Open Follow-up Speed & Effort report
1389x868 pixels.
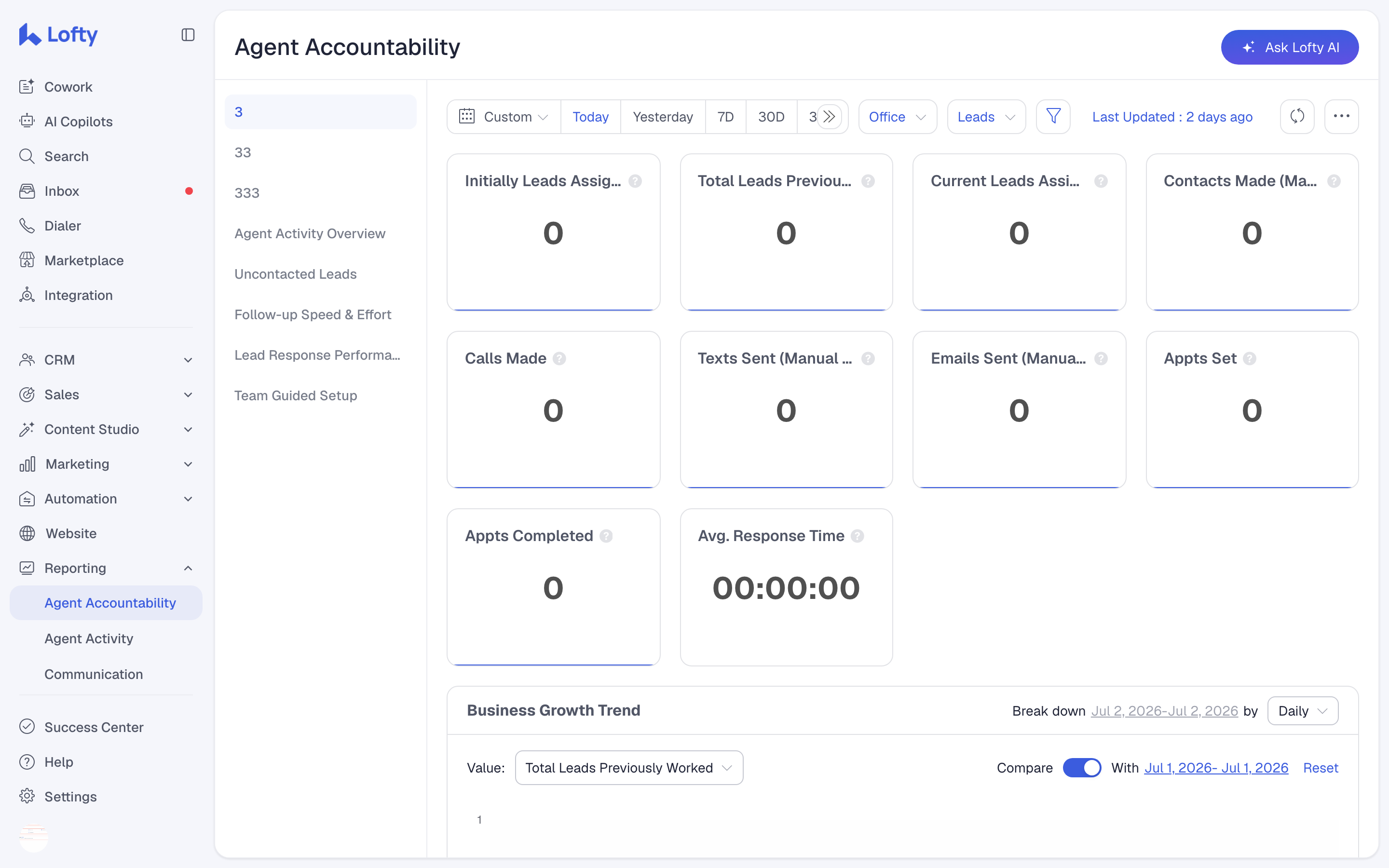pos(321,314)
